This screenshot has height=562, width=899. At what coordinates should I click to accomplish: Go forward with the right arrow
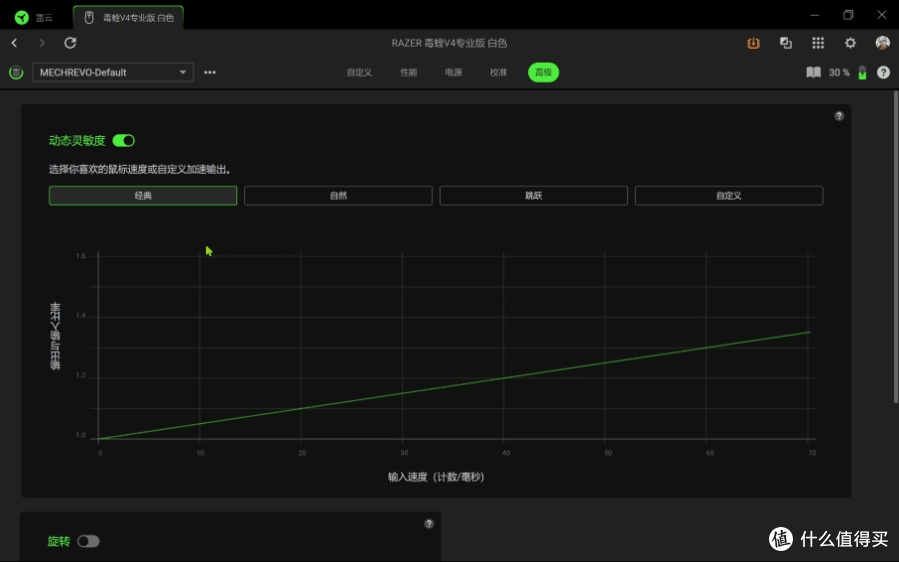coord(42,43)
